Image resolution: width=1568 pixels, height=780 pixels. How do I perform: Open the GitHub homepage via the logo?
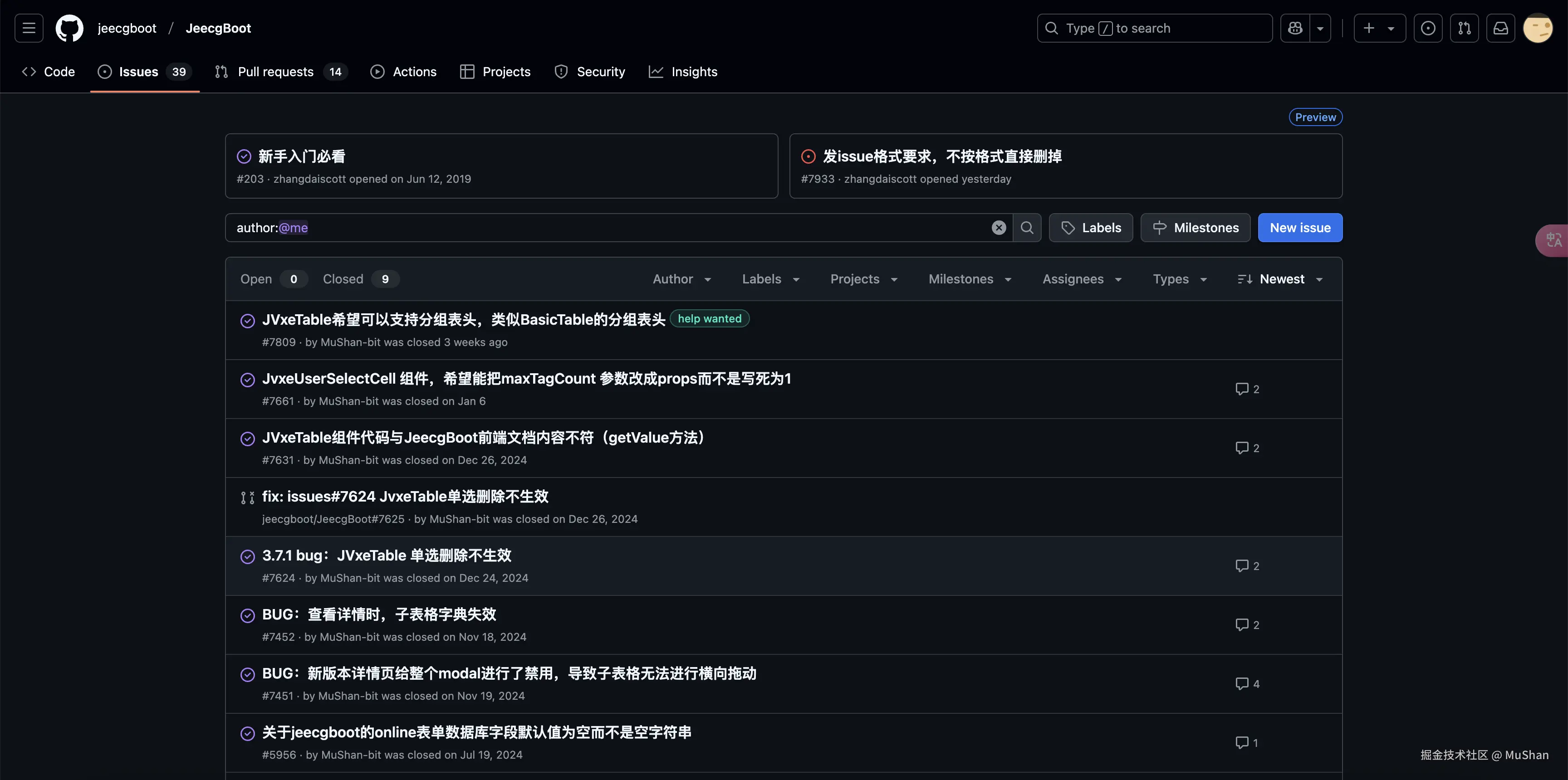click(69, 28)
